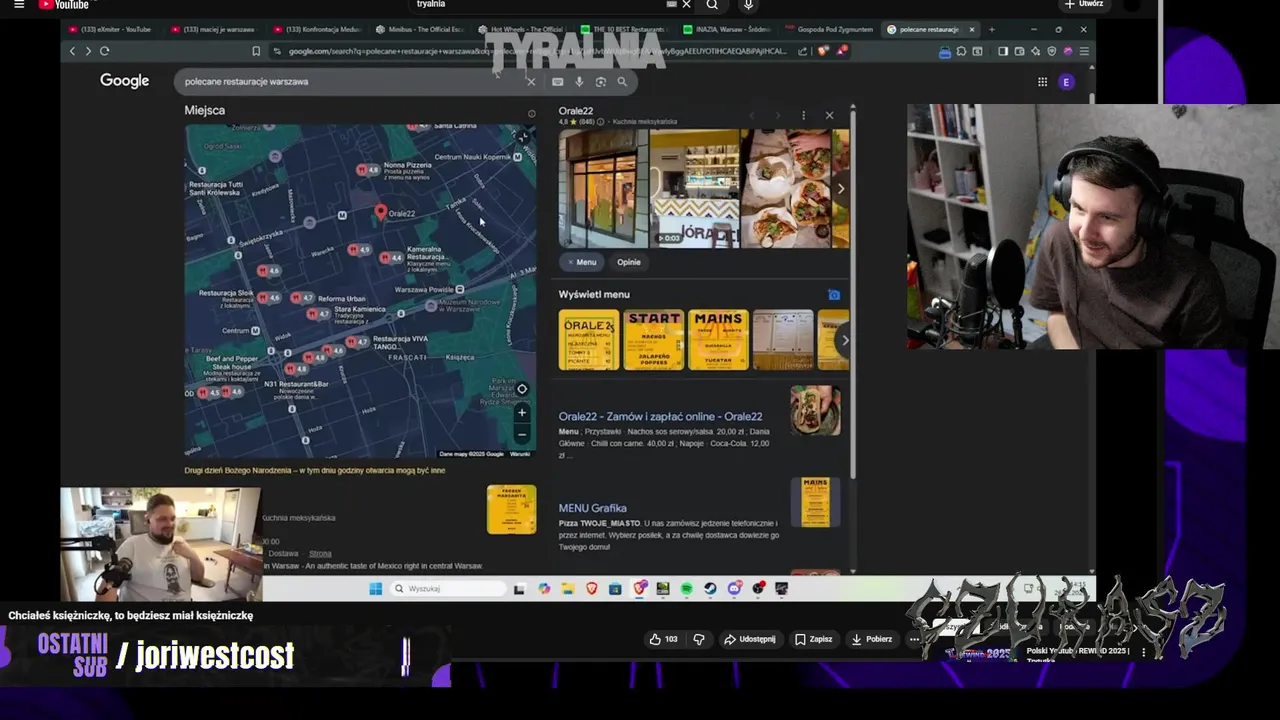Click the add photo camera icon

pyautogui.click(x=834, y=295)
